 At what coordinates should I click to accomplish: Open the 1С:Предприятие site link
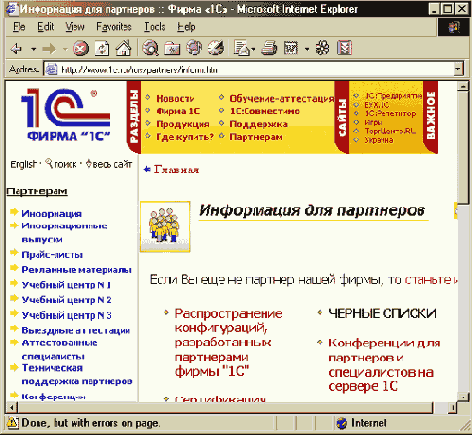[x=393, y=96]
